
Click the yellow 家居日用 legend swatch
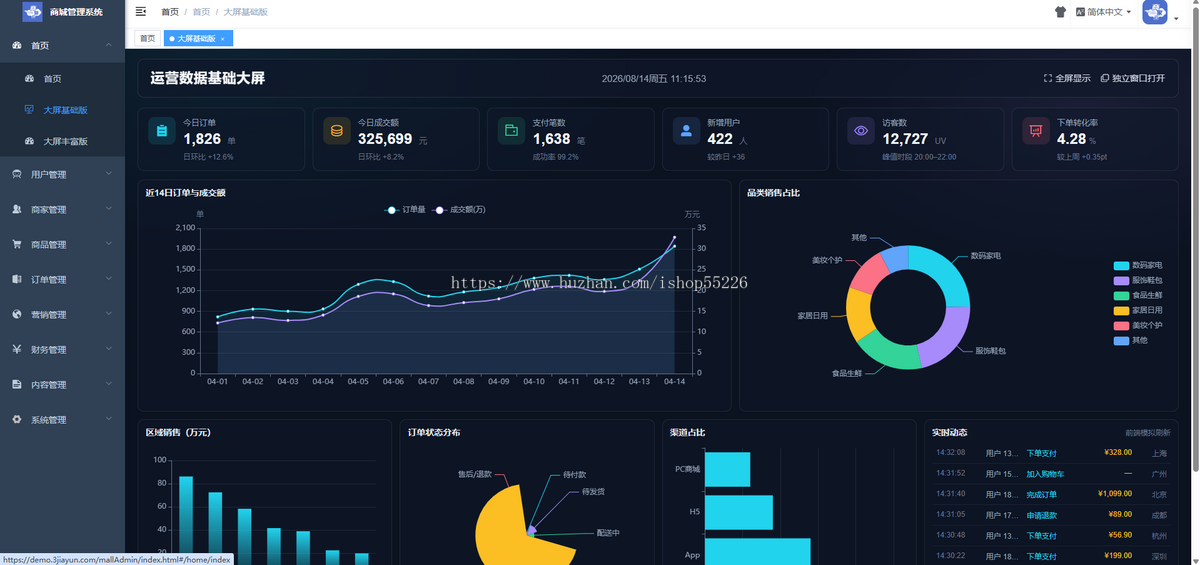coord(1121,310)
